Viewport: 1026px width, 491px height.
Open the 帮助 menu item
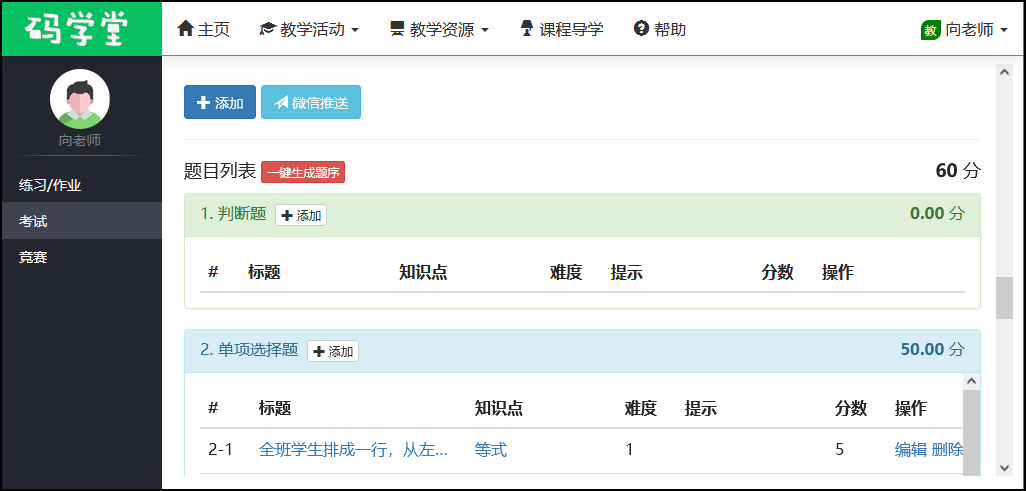click(660, 29)
